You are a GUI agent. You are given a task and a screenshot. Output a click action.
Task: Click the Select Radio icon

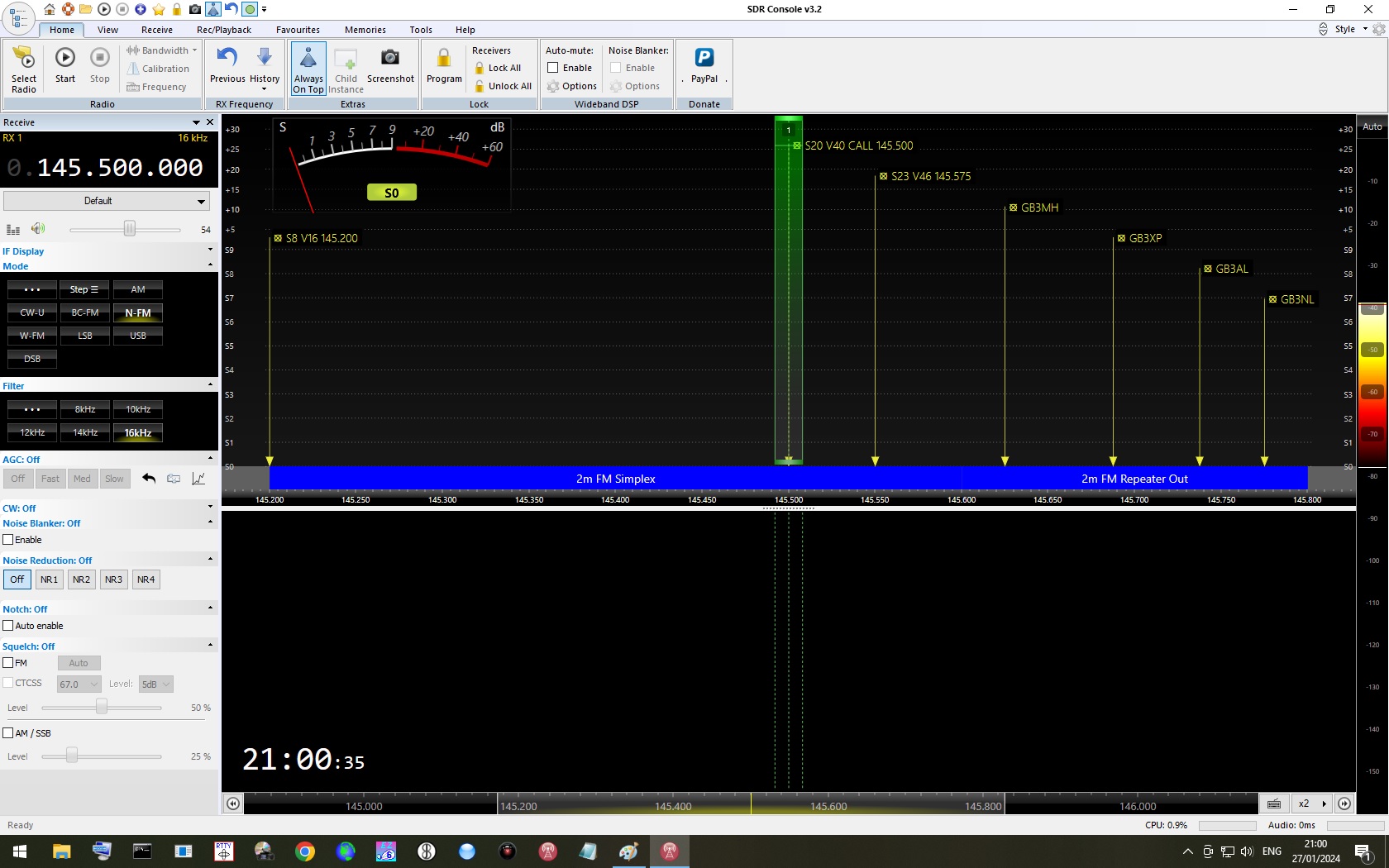pos(24,60)
